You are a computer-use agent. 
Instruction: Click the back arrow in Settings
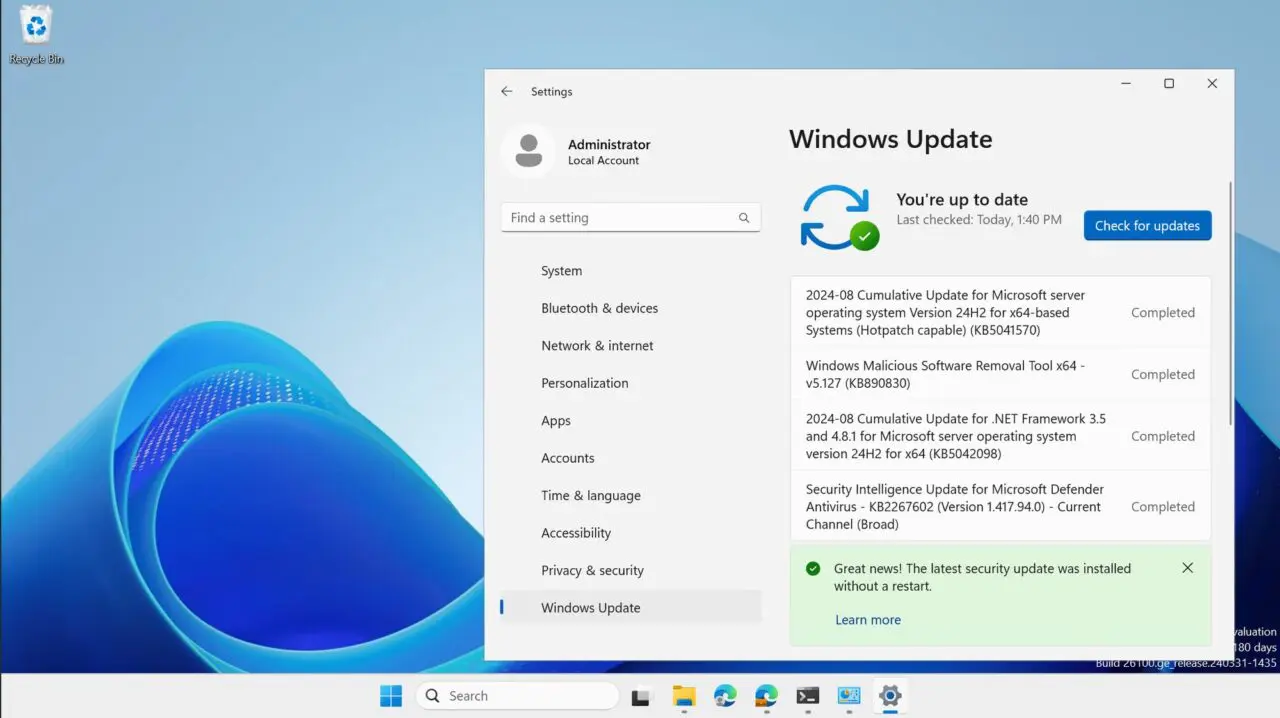pyautogui.click(x=507, y=91)
